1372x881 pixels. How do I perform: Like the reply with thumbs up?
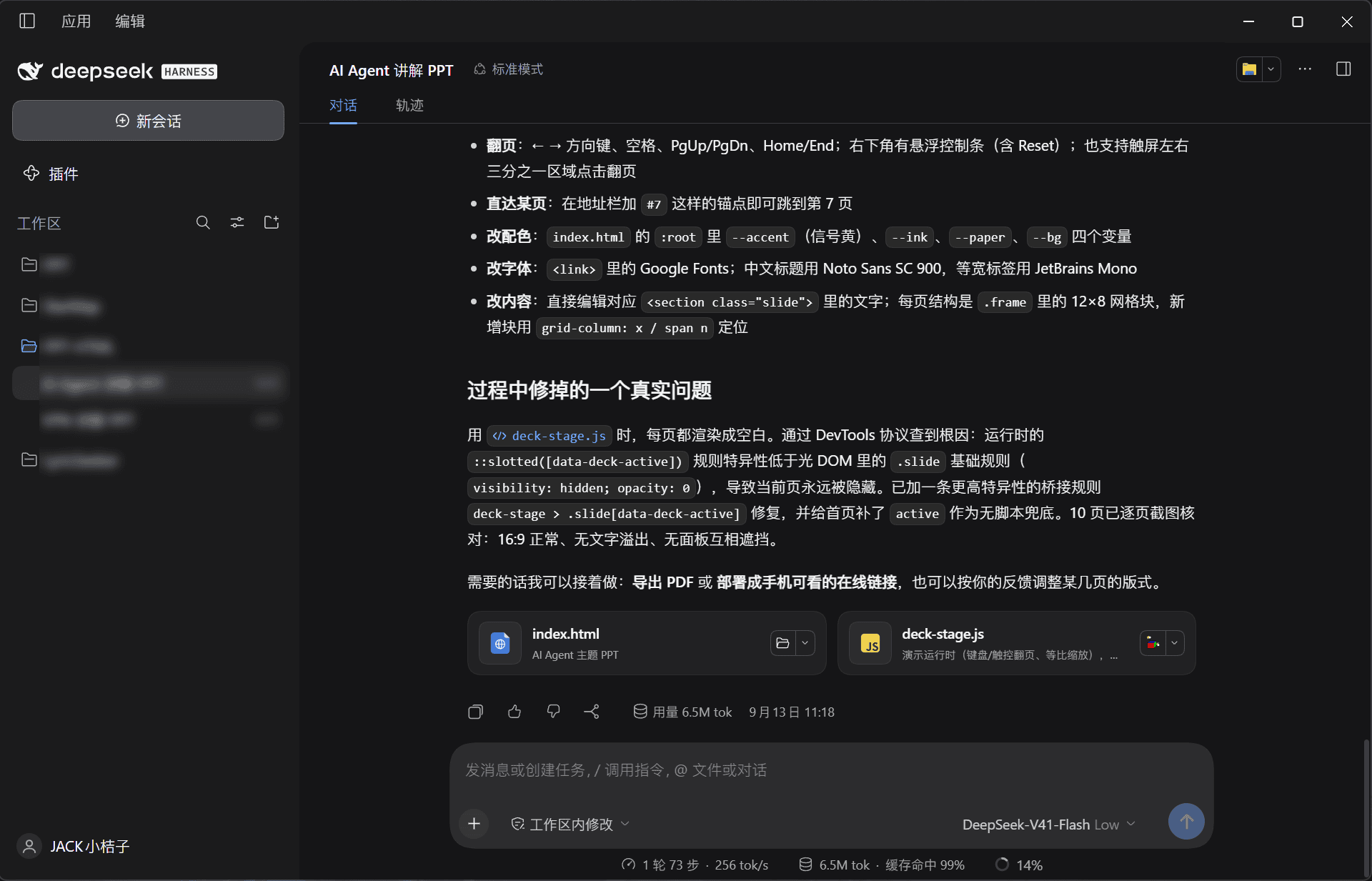pos(514,712)
